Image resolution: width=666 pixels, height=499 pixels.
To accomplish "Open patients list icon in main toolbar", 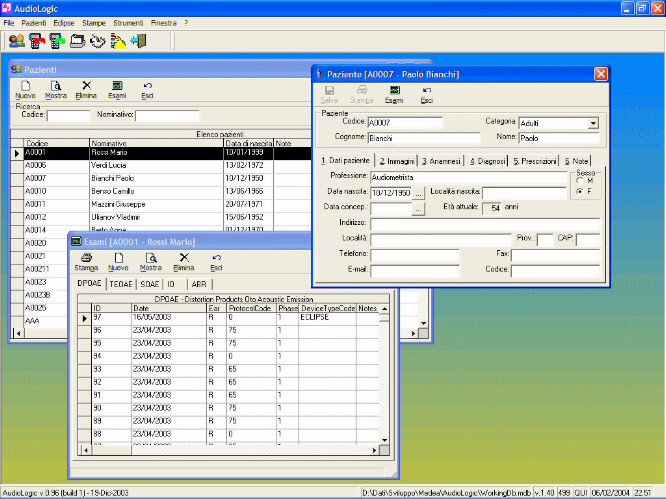I will (17, 41).
